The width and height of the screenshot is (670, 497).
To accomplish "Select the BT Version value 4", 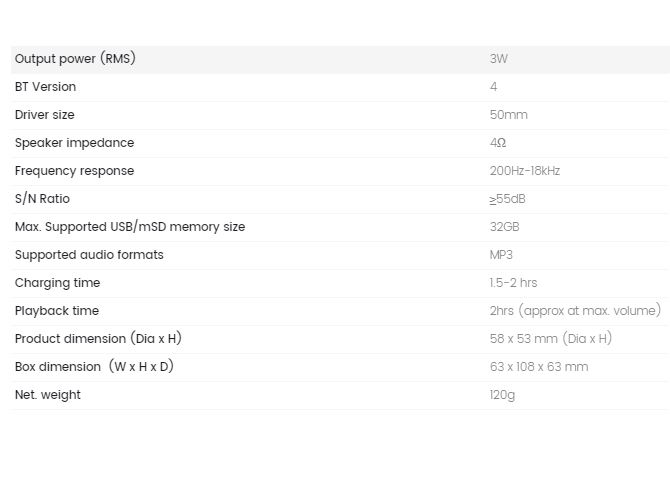I will pyautogui.click(x=494, y=87).
